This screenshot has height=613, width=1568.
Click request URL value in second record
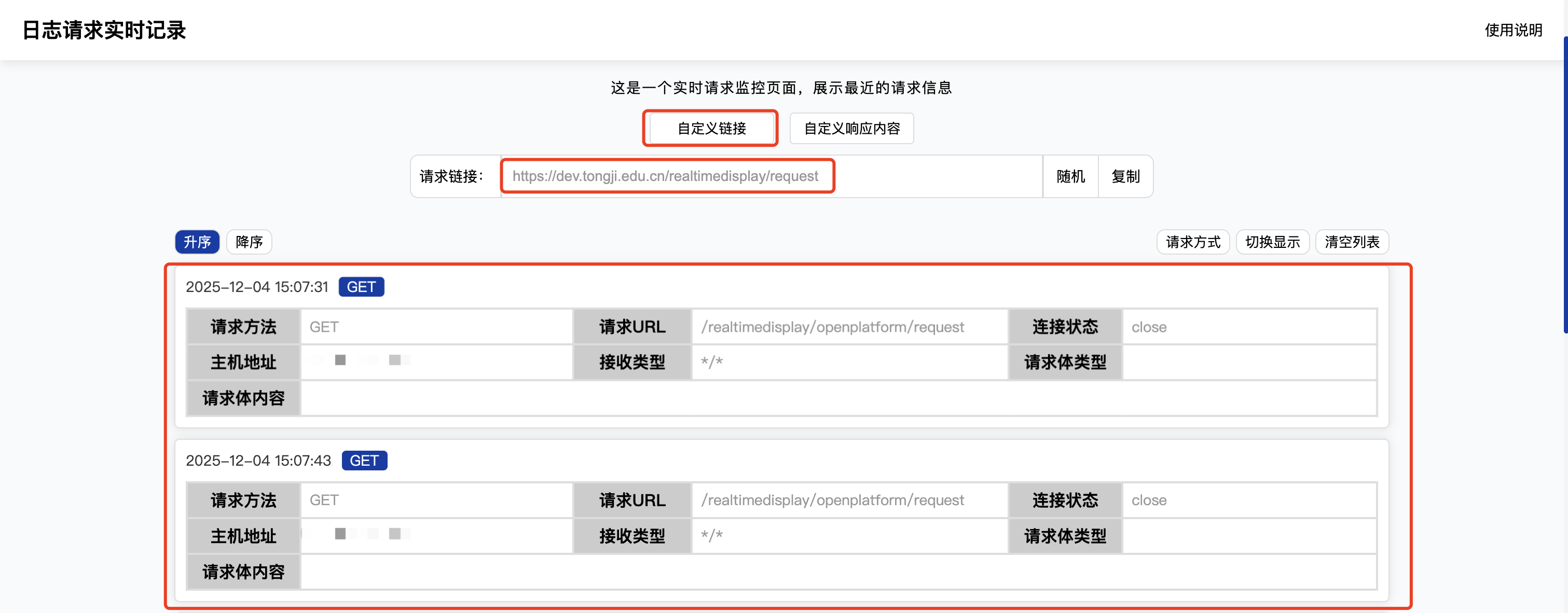(832, 500)
